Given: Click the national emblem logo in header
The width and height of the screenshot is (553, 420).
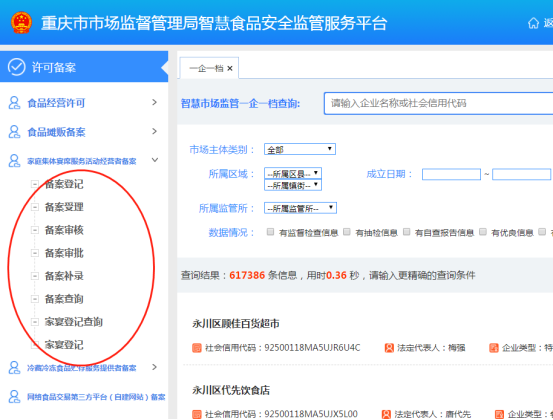Looking at the screenshot, I should coord(21,22).
